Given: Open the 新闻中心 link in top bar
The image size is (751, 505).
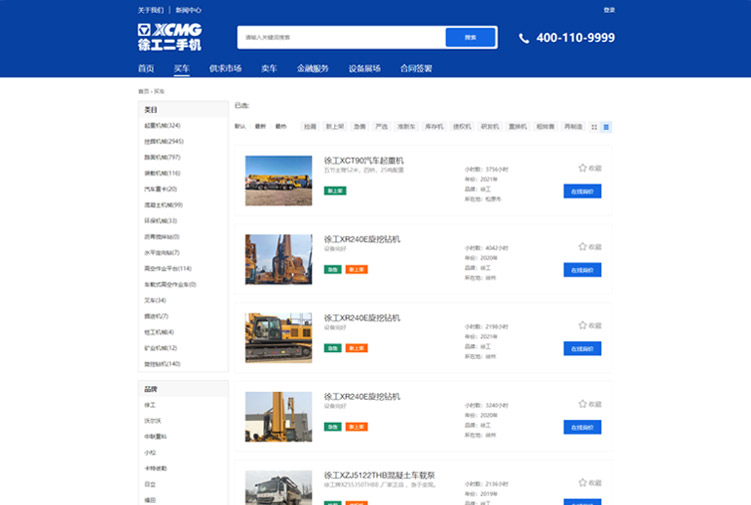Looking at the screenshot, I should pyautogui.click(x=188, y=10).
